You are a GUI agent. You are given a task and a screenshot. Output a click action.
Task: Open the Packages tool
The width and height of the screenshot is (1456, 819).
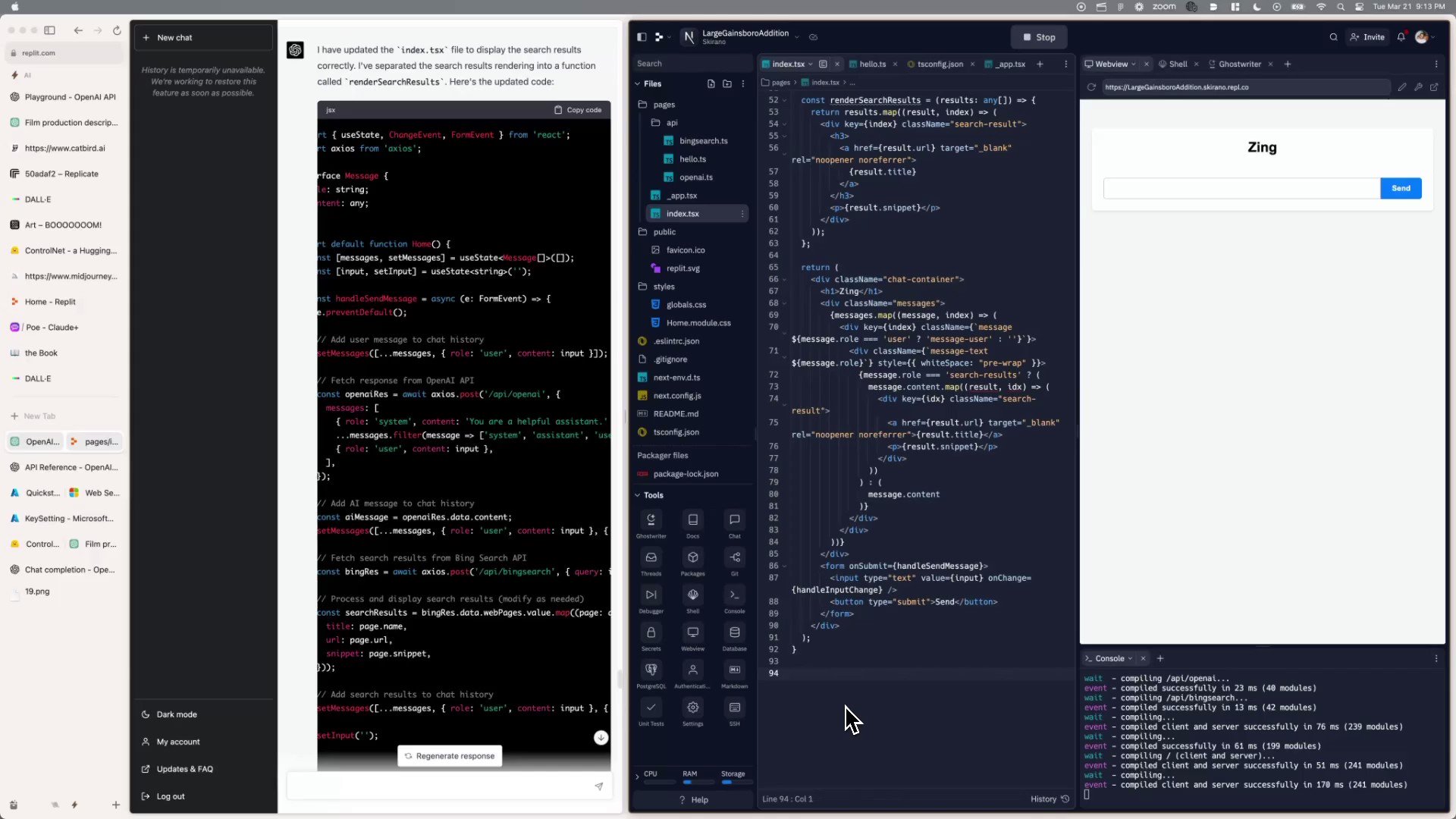692,558
